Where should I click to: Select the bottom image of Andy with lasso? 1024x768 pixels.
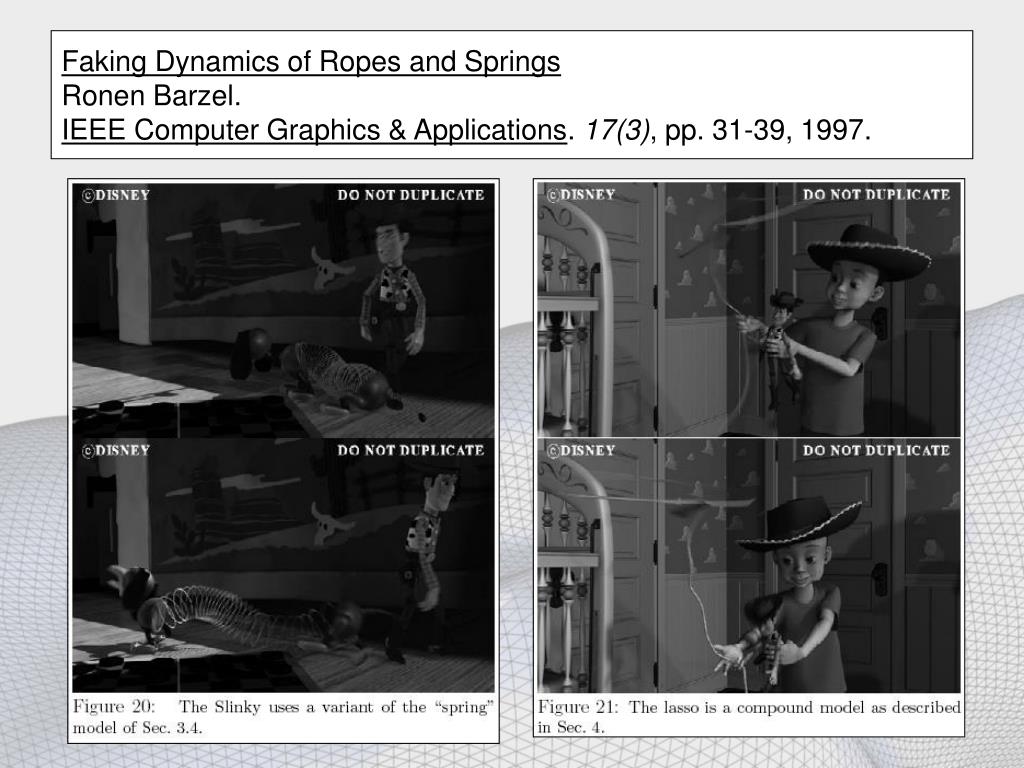(749, 566)
